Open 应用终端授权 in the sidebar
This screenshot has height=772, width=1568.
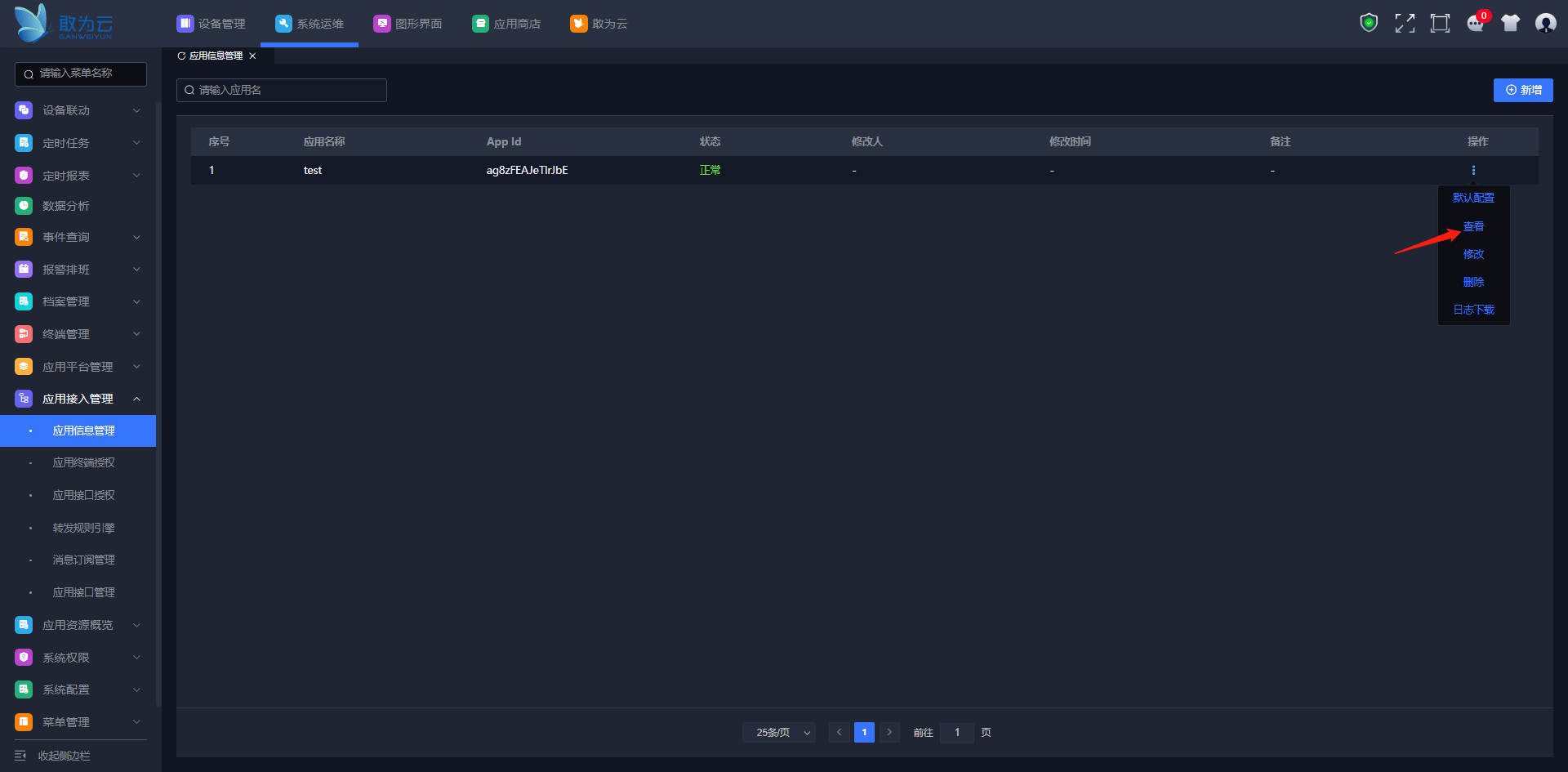point(83,462)
